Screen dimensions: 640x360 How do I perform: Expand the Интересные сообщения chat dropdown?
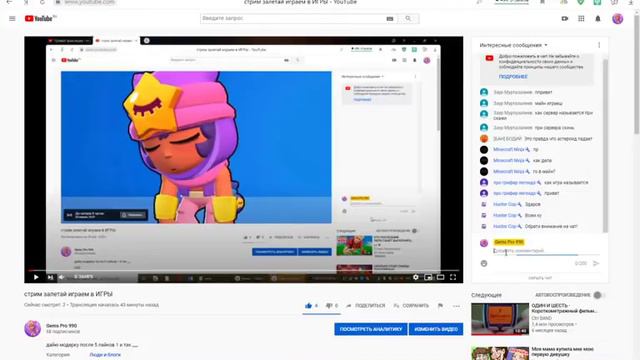(513, 45)
